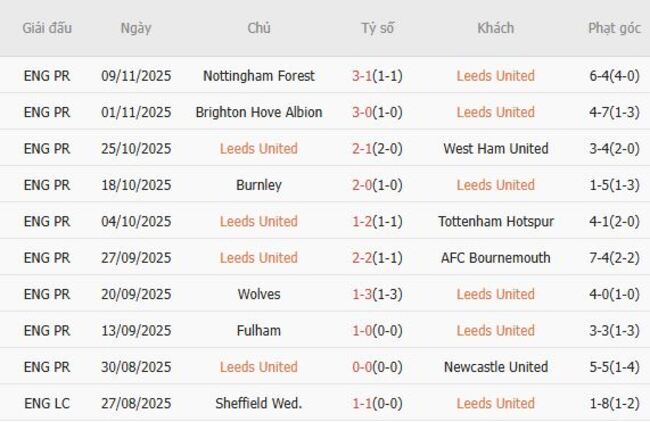Click the Ngày column header
This screenshot has width=650, height=422.
(136, 28)
